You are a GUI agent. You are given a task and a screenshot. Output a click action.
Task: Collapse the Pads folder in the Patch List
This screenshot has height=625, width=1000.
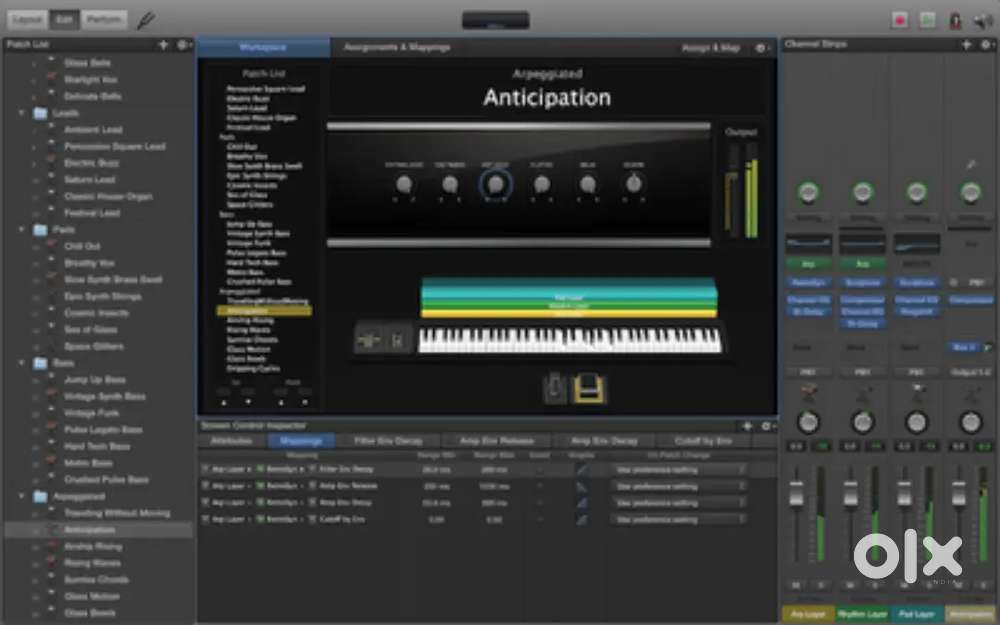(22, 229)
